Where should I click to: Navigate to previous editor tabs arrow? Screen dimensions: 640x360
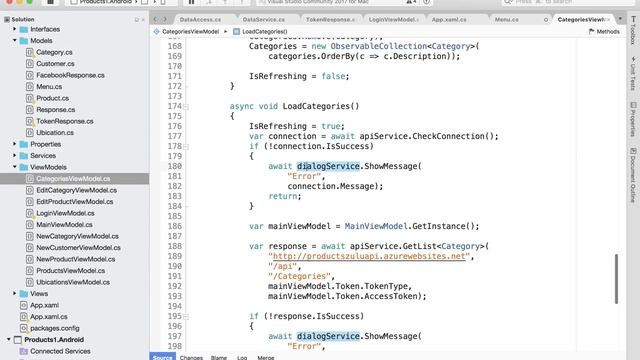[156, 19]
